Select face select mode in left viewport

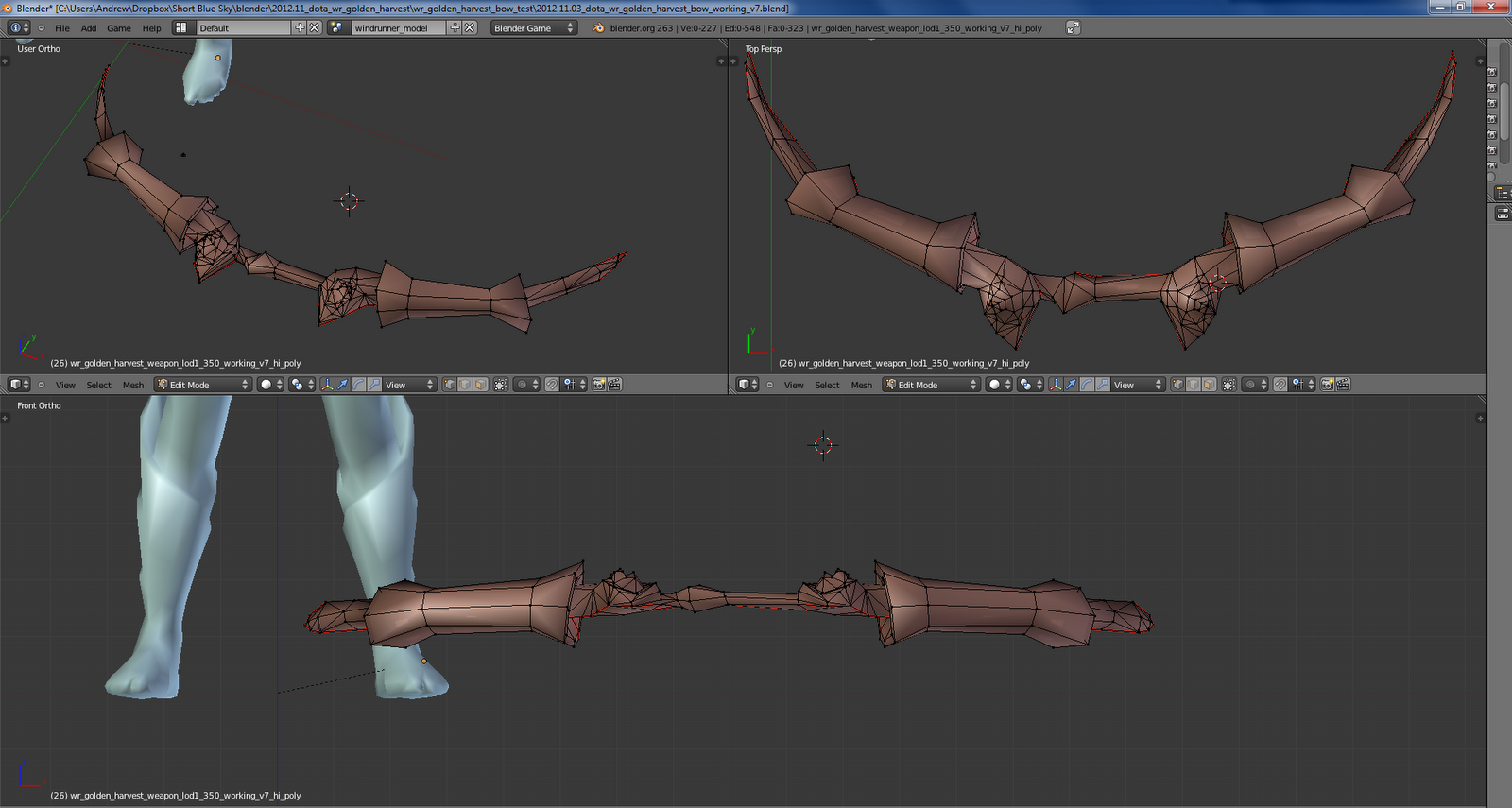pyautogui.click(x=480, y=385)
